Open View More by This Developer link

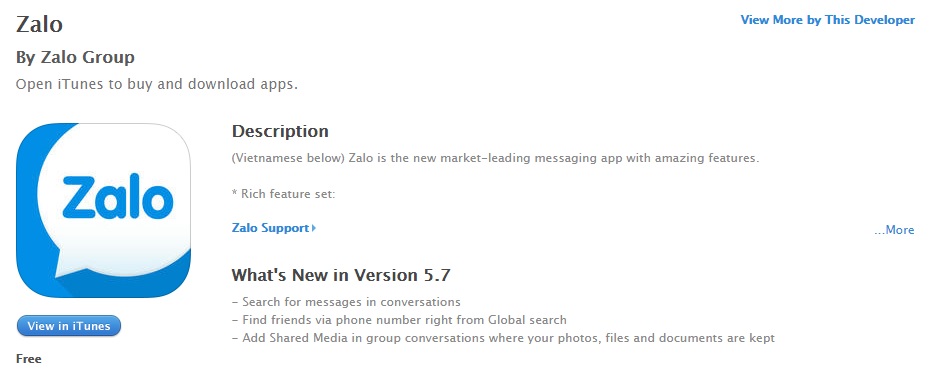pyautogui.click(x=827, y=20)
